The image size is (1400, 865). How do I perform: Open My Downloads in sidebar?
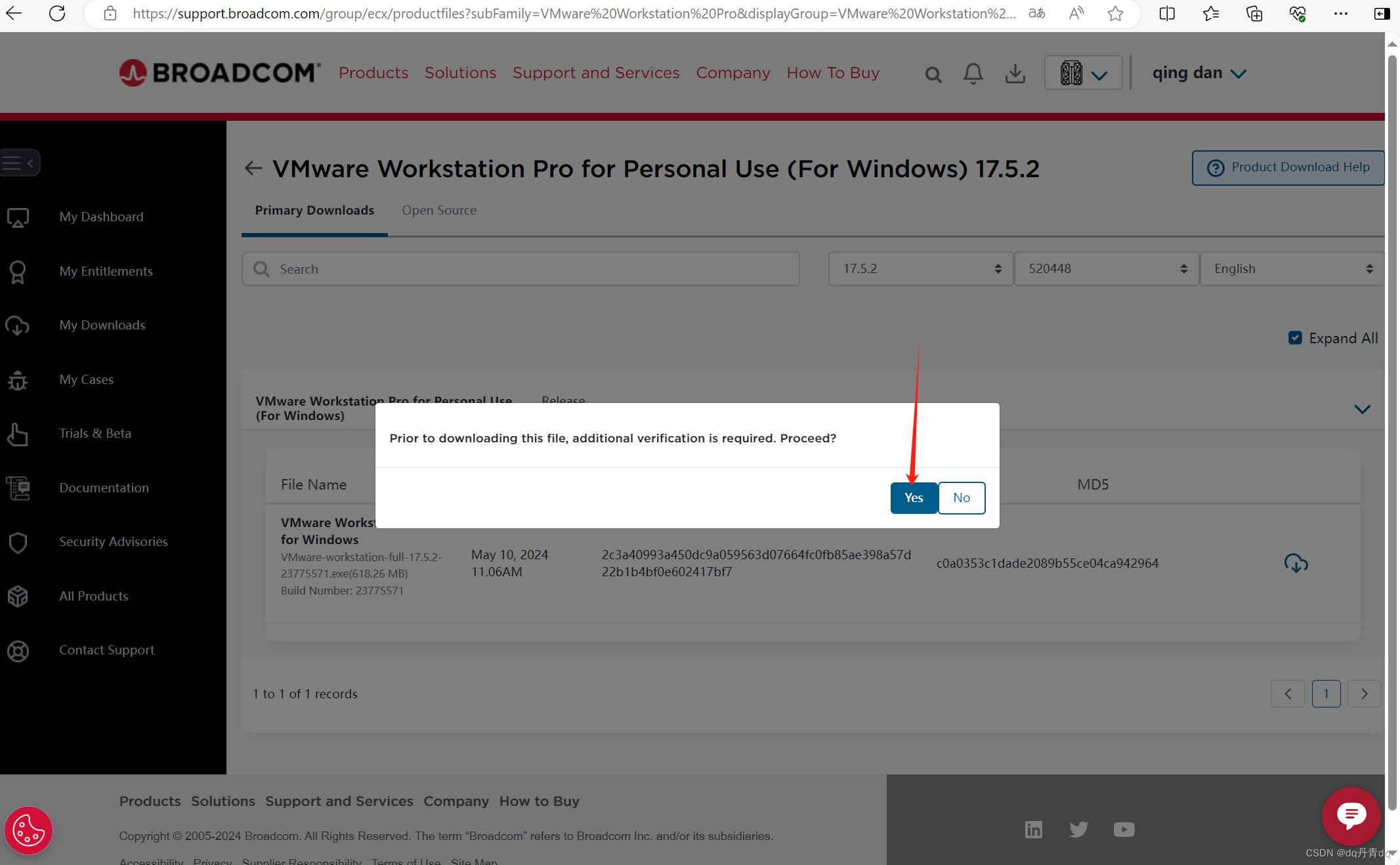pyautogui.click(x=102, y=325)
